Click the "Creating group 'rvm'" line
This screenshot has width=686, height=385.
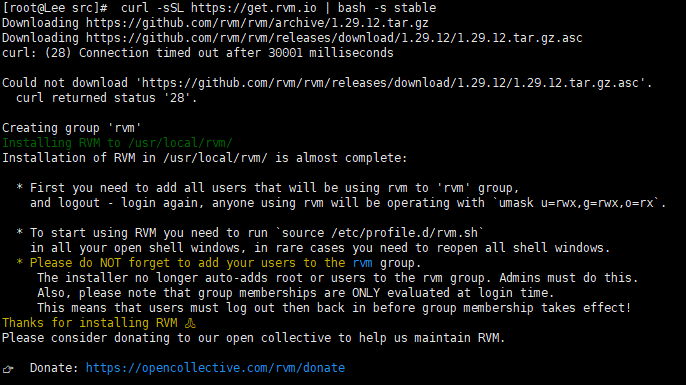(72, 128)
